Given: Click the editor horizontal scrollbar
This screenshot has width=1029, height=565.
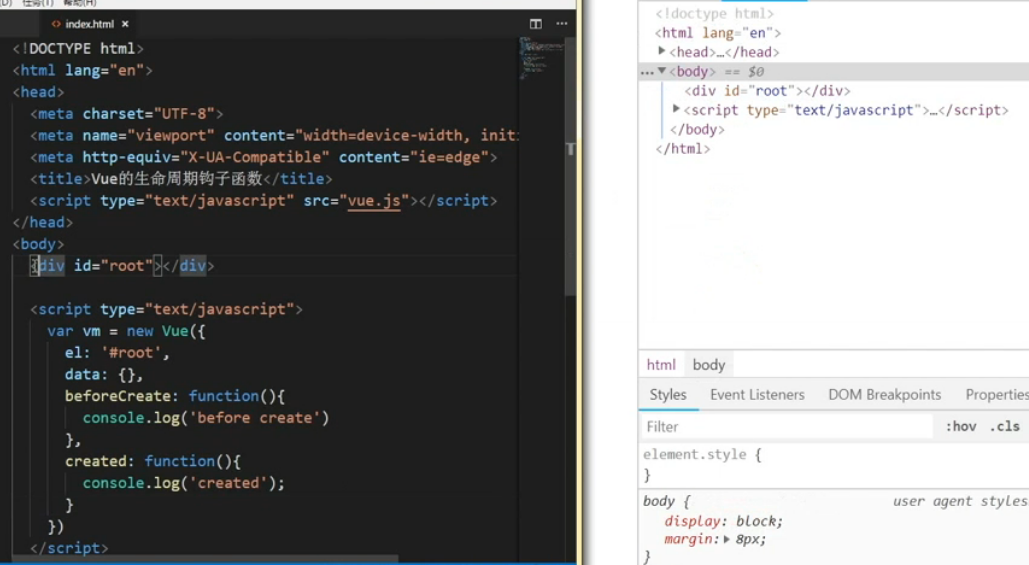Looking at the screenshot, I should click(205, 559).
